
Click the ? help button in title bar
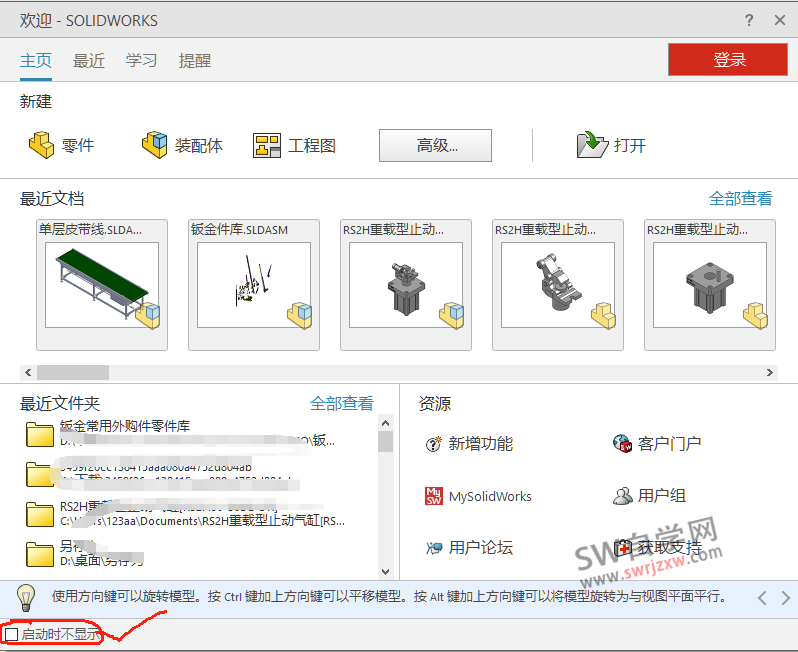tap(749, 20)
